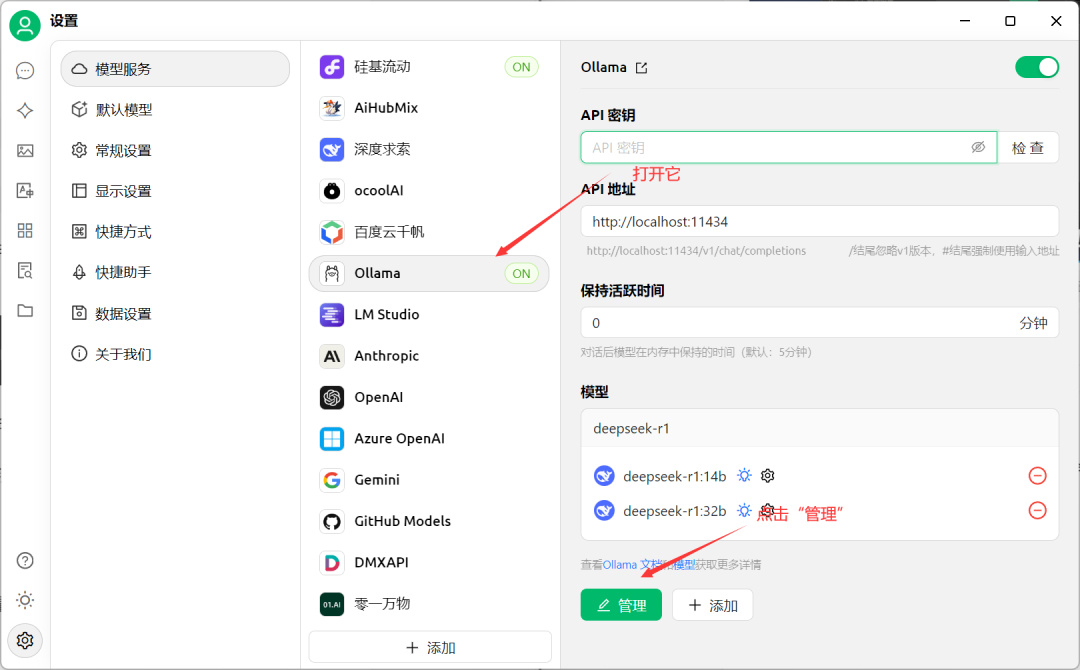Select Azure OpenAI provider
Screen dimensions: 1080x670
pos(428,439)
